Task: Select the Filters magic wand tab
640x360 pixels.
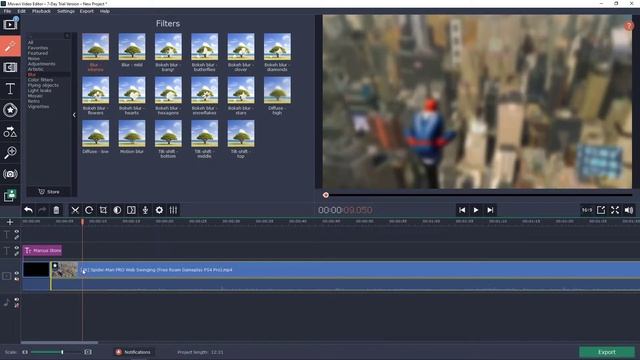Action: [x=10, y=46]
